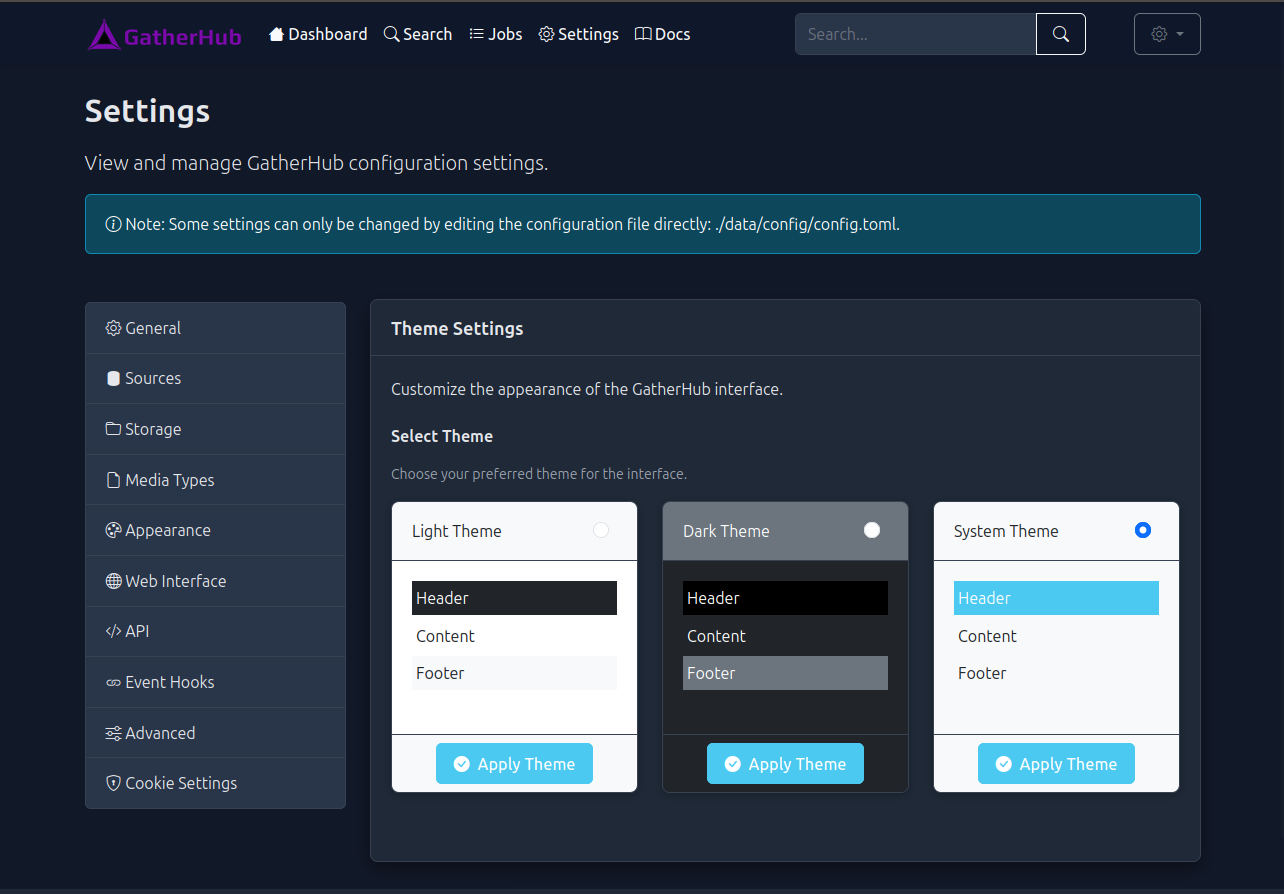
Task: Open the Docs page from the navbar
Action: tap(662, 33)
